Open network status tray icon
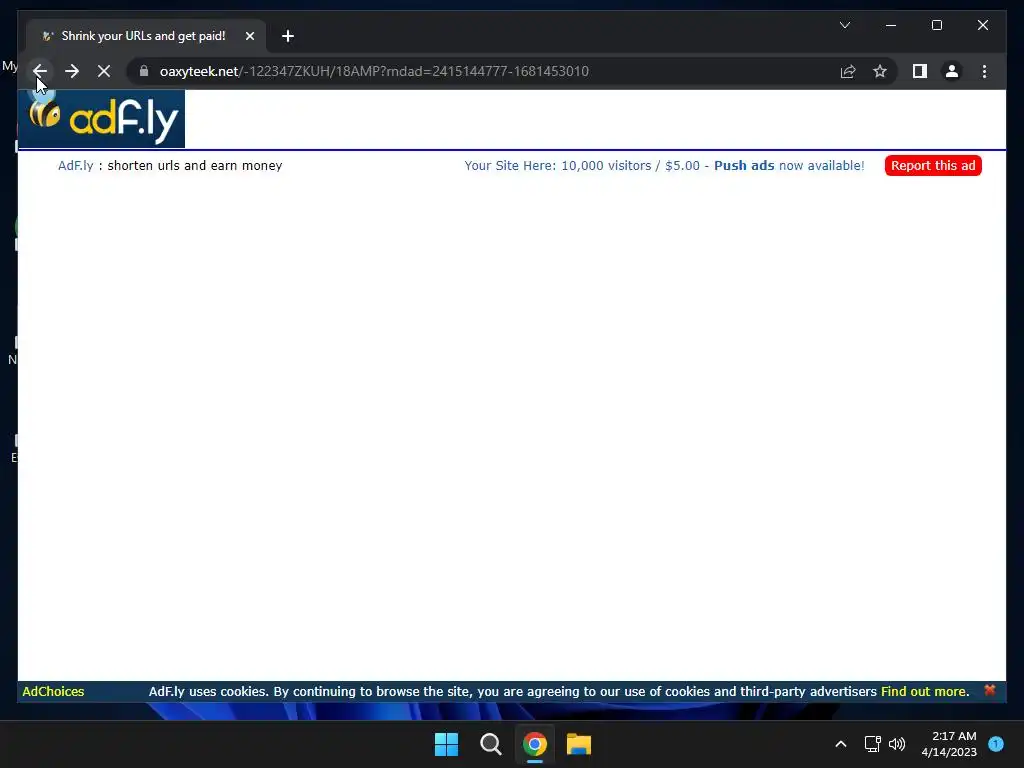Viewport: 1024px width, 768px height. click(872, 744)
